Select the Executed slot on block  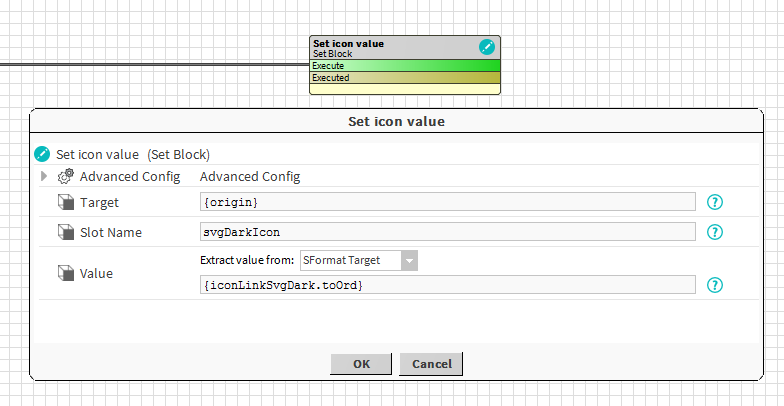point(405,77)
